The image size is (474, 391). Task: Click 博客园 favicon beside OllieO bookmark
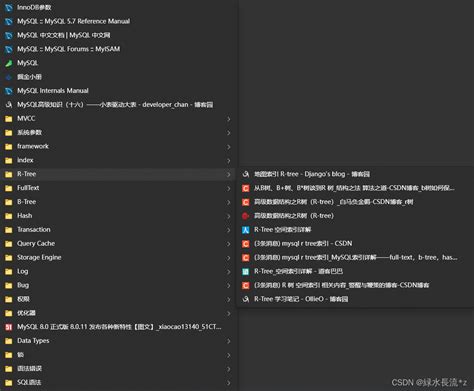click(246, 299)
